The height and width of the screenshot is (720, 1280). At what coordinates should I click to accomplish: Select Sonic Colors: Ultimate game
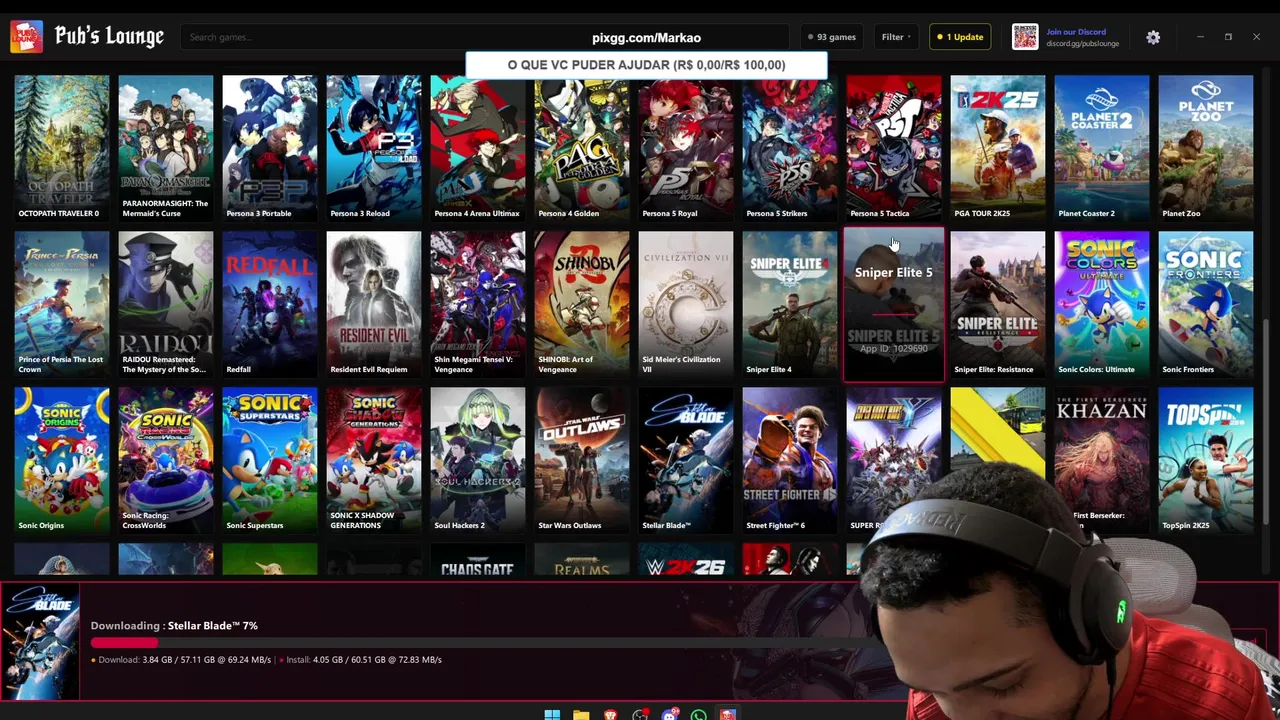click(x=1102, y=304)
